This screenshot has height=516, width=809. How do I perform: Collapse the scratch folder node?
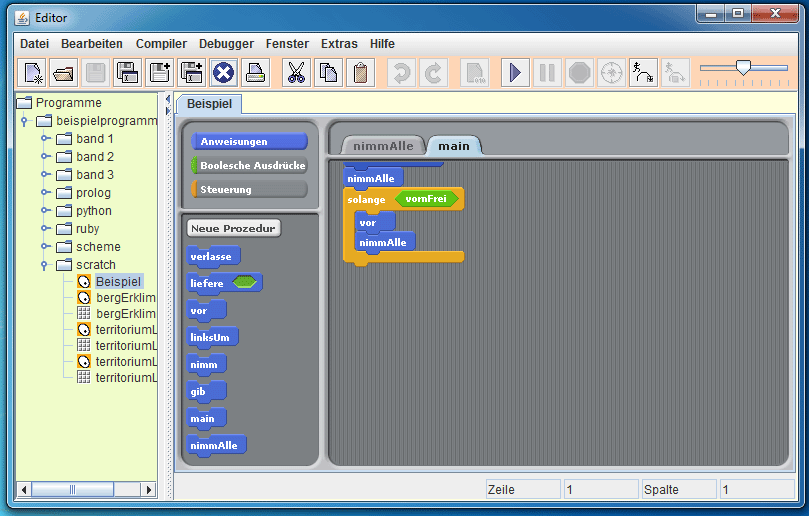[45, 265]
